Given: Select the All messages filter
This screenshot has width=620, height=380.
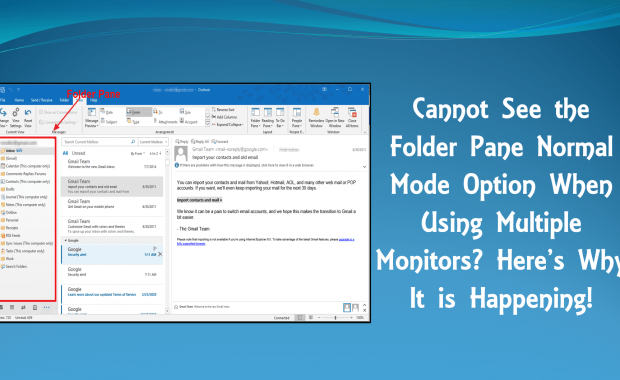Looking at the screenshot, I should [65, 153].
